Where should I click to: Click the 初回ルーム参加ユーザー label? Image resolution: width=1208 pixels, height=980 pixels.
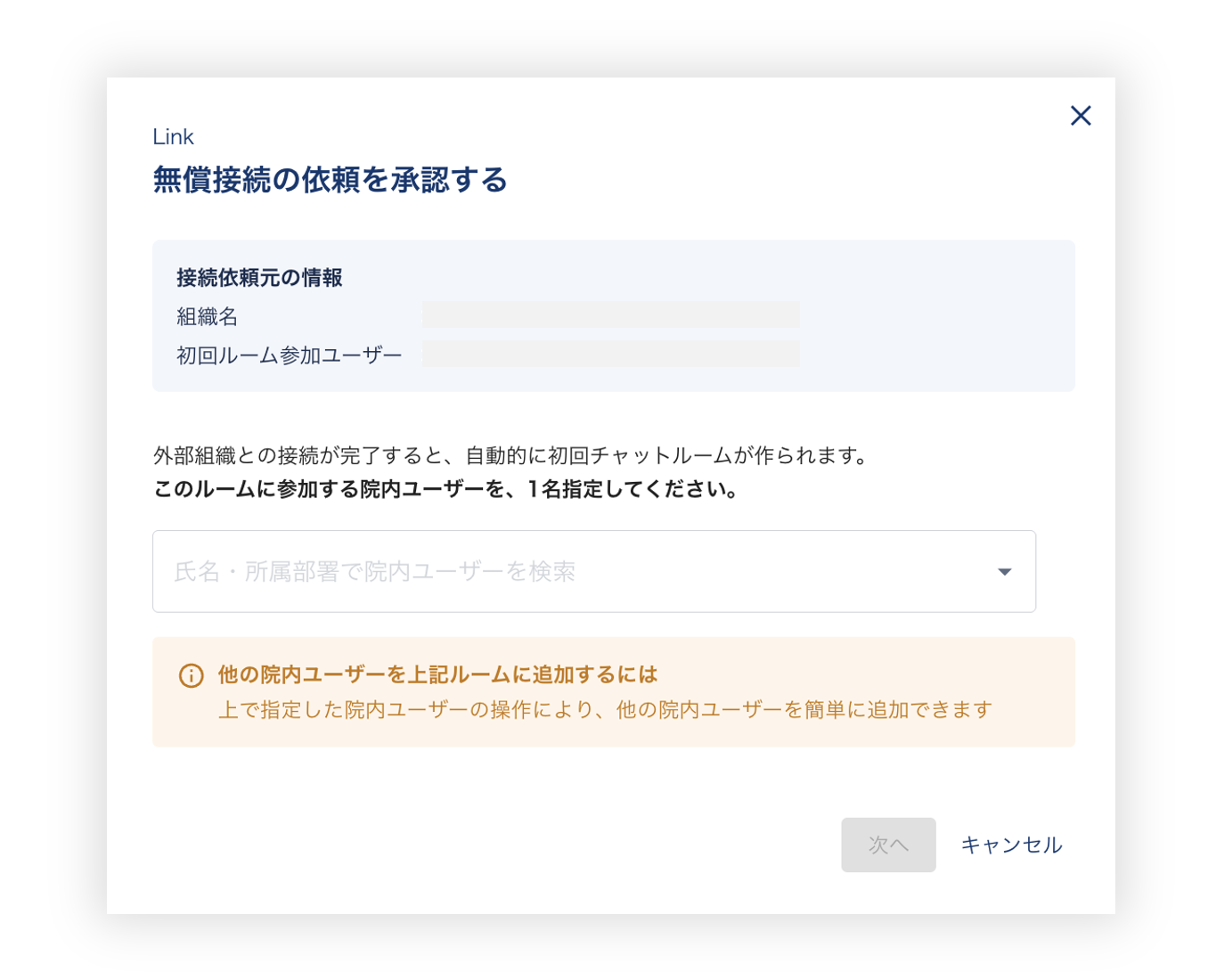tap(289, 355)
